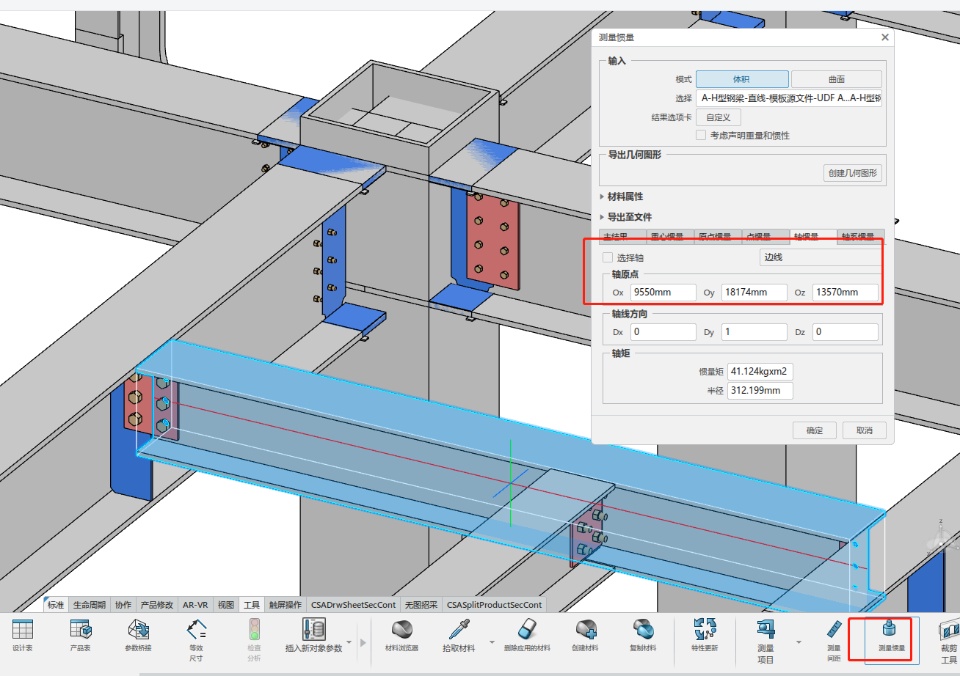Enable 考虑声明重量和惯性 checkbox
960x676 pixels.
click(701, 135)
